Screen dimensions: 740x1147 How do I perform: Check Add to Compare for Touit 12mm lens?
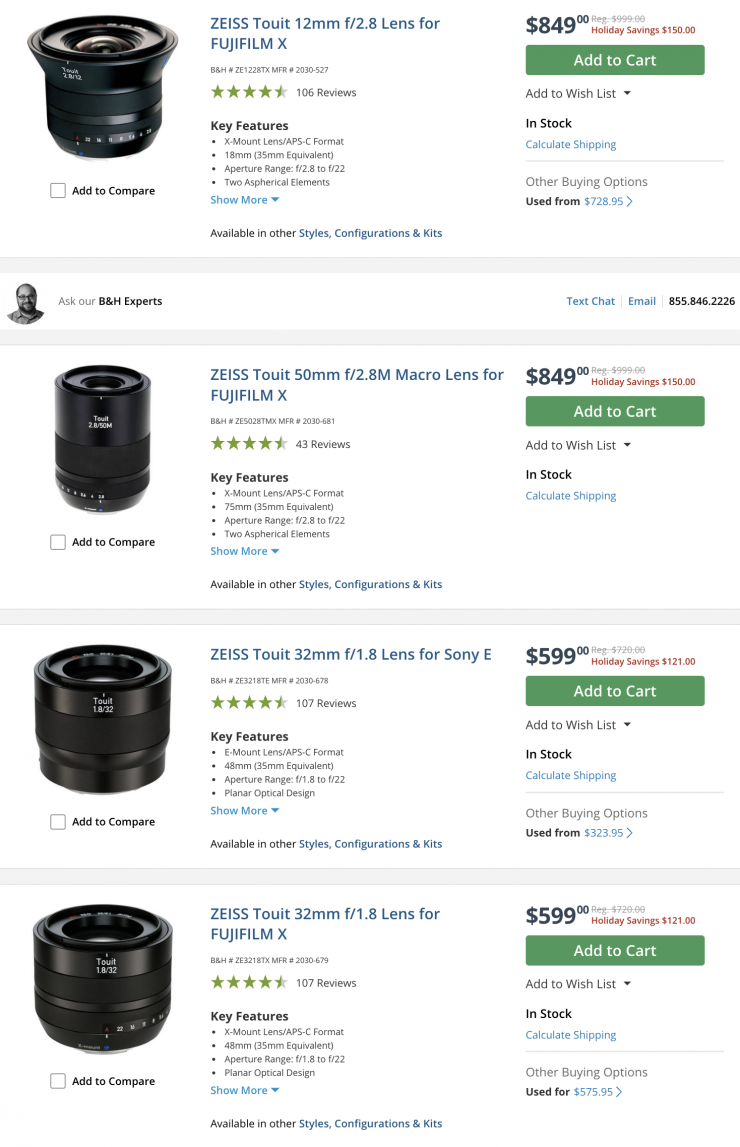(58, 191)
